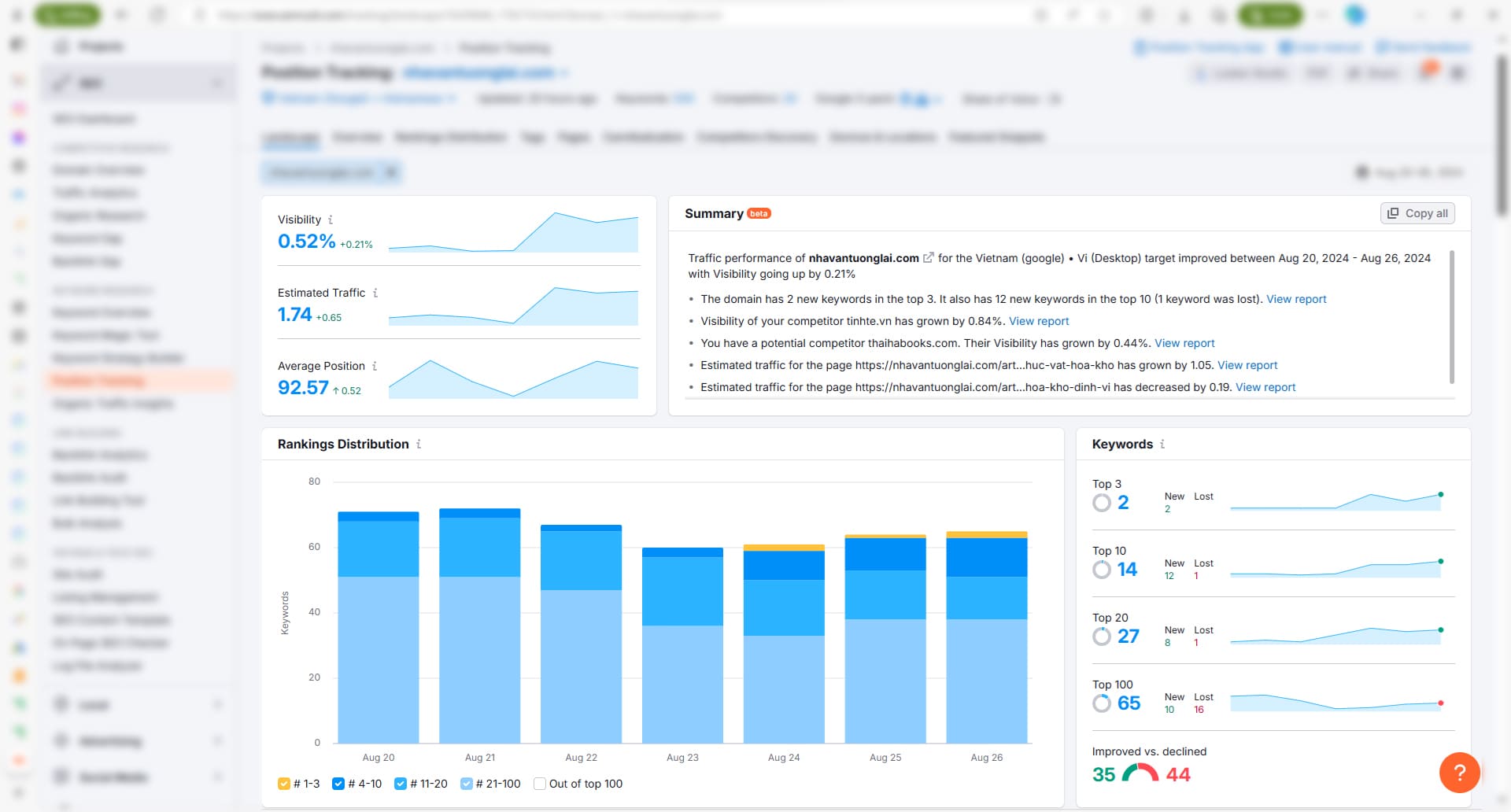Open the Competitors Discovery tab

[757, 137]
